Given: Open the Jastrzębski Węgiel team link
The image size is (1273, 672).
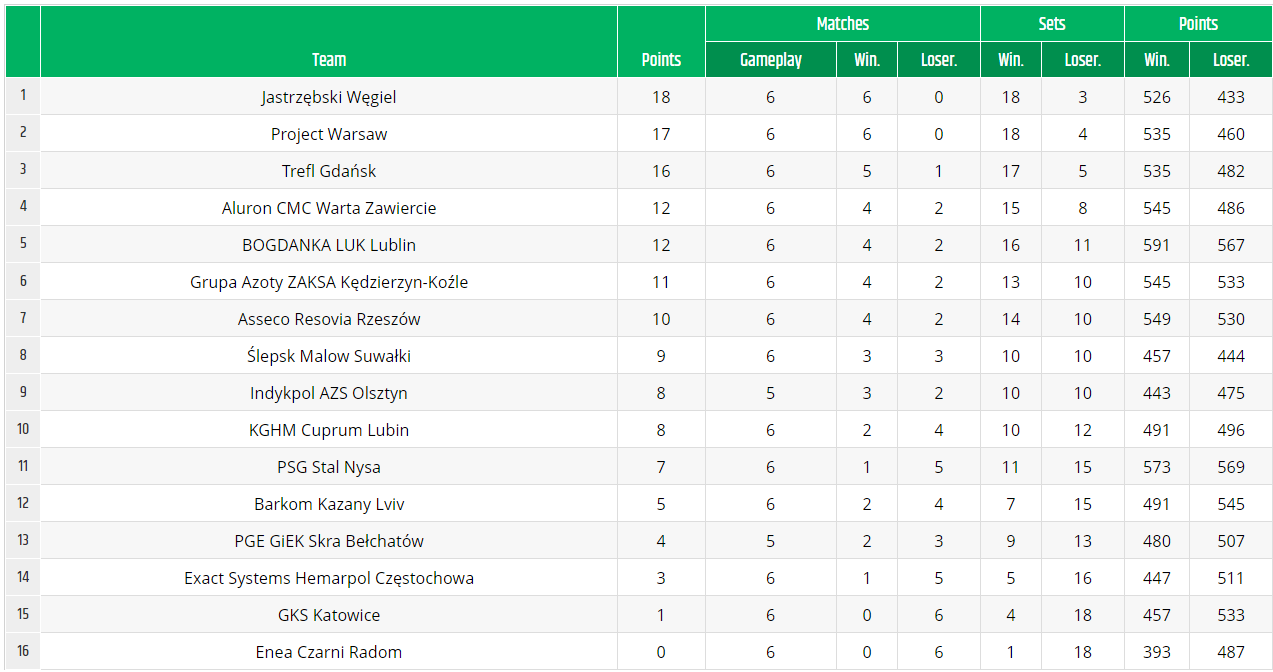Looking at the screenshot, I should click(329, 97).
